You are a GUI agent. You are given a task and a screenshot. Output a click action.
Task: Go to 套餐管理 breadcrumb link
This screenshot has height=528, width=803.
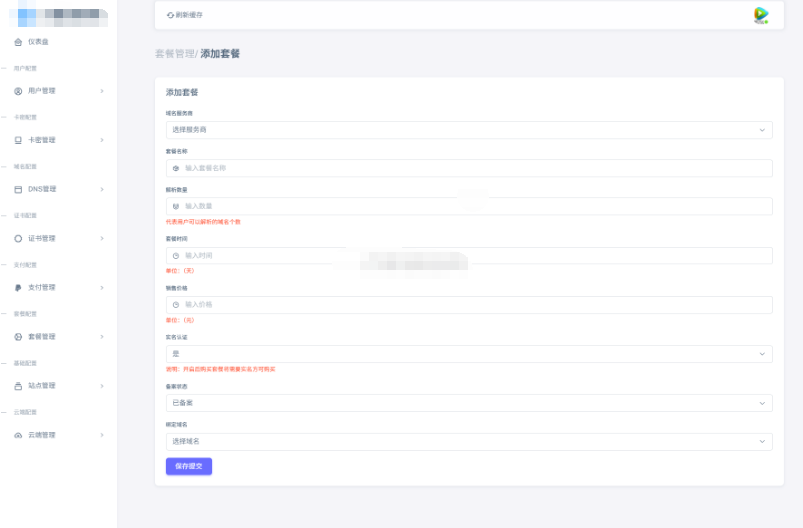(x=175, y=54)
